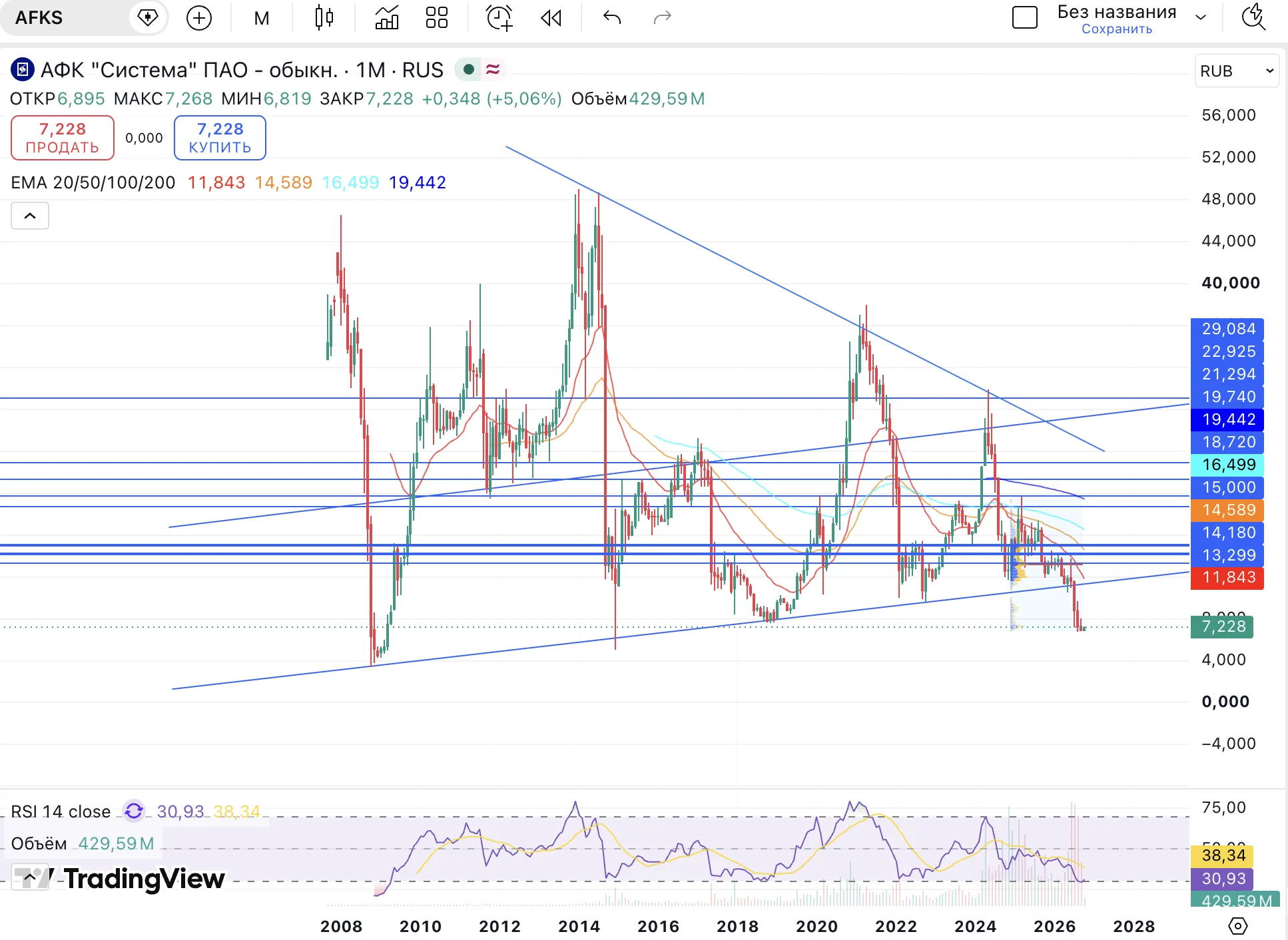Open chart settings gear on the time axis
Viewport: 1288px width, 940px height.
1237,925
